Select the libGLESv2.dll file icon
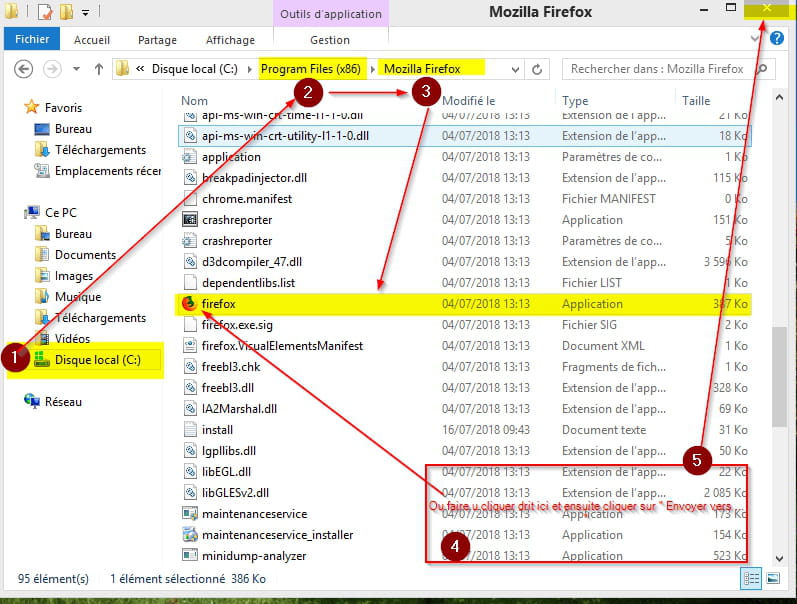This screenshot has width=797, height=604. pos(190,493)
